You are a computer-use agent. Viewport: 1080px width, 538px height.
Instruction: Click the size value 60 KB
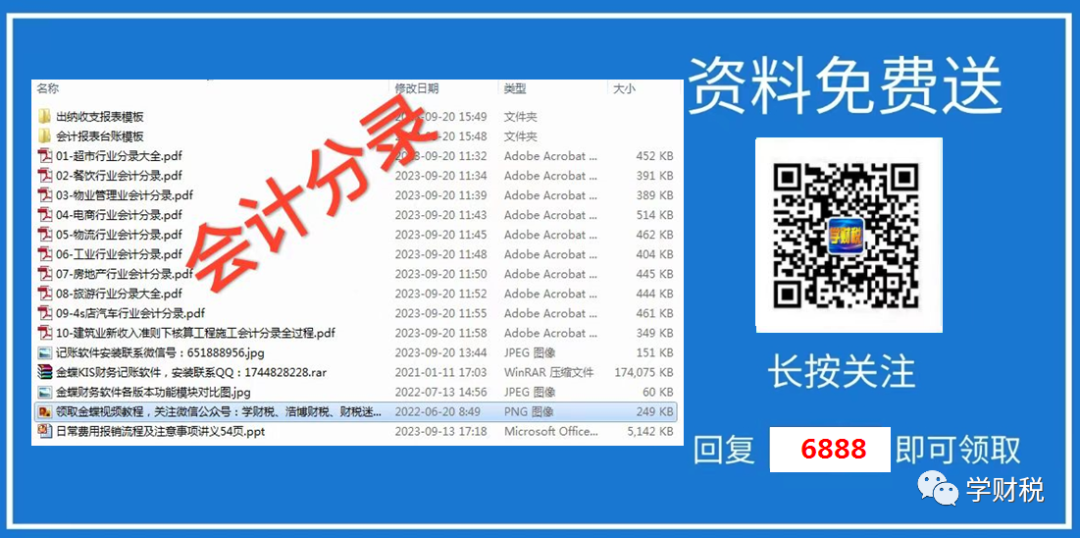(658, 392)
